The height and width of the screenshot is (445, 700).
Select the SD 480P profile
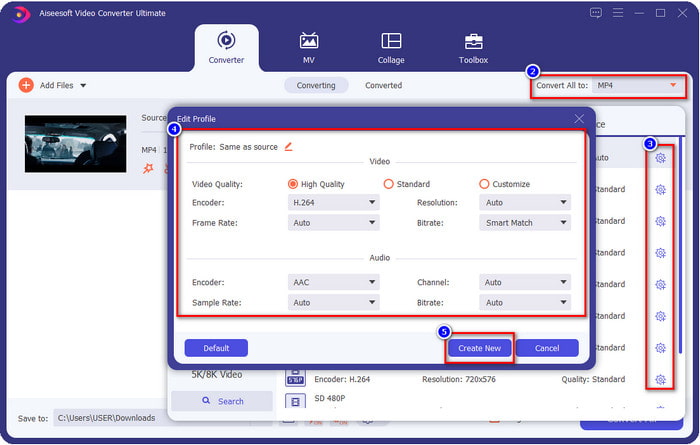(x=330, y=398)
